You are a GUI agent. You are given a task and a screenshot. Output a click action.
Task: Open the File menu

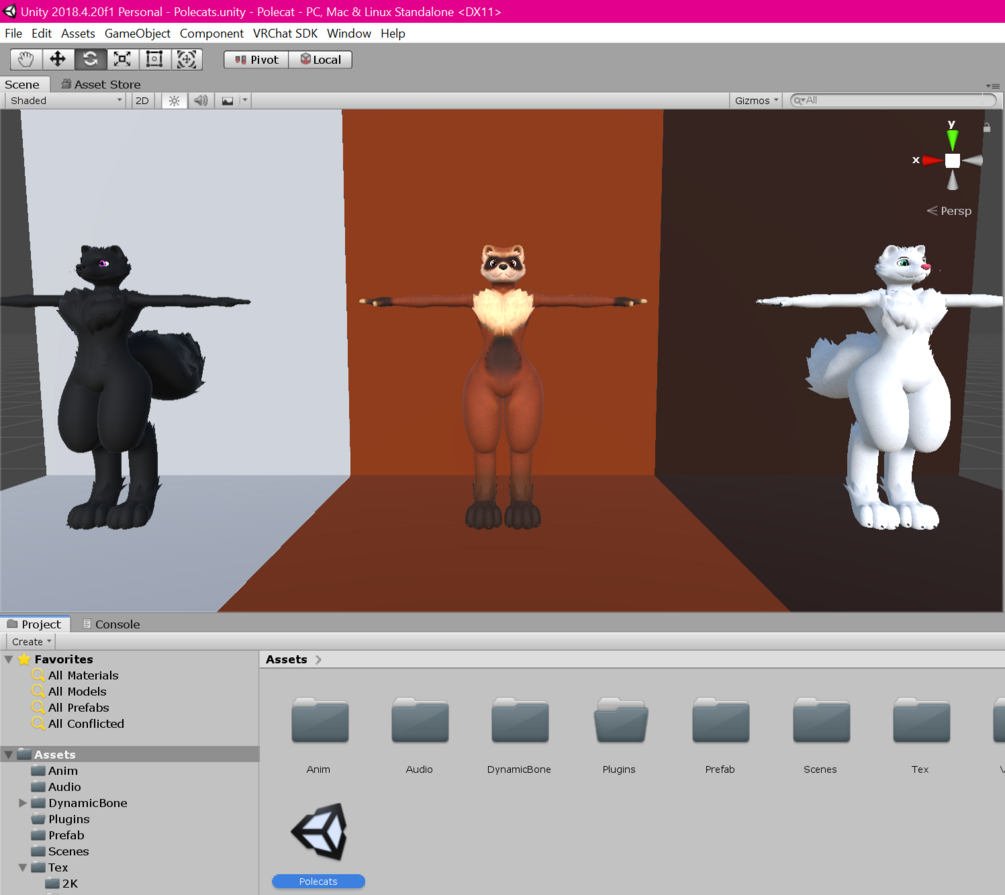13,33
